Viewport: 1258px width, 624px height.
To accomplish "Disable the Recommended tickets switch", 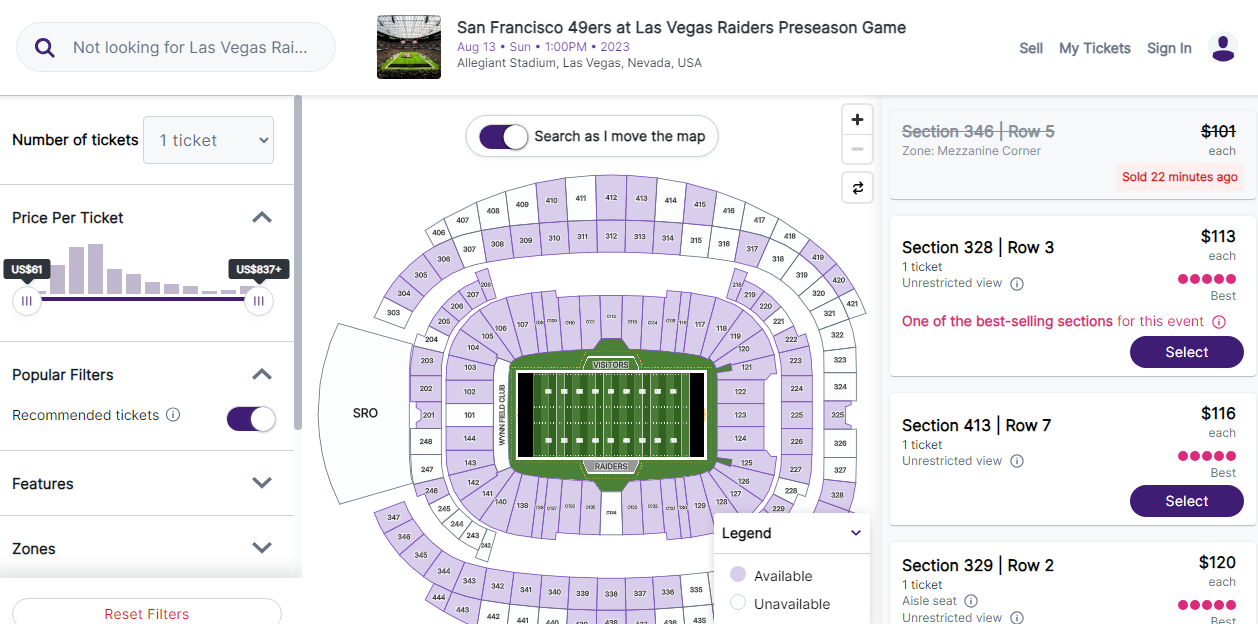I will [x=251, y=419].
